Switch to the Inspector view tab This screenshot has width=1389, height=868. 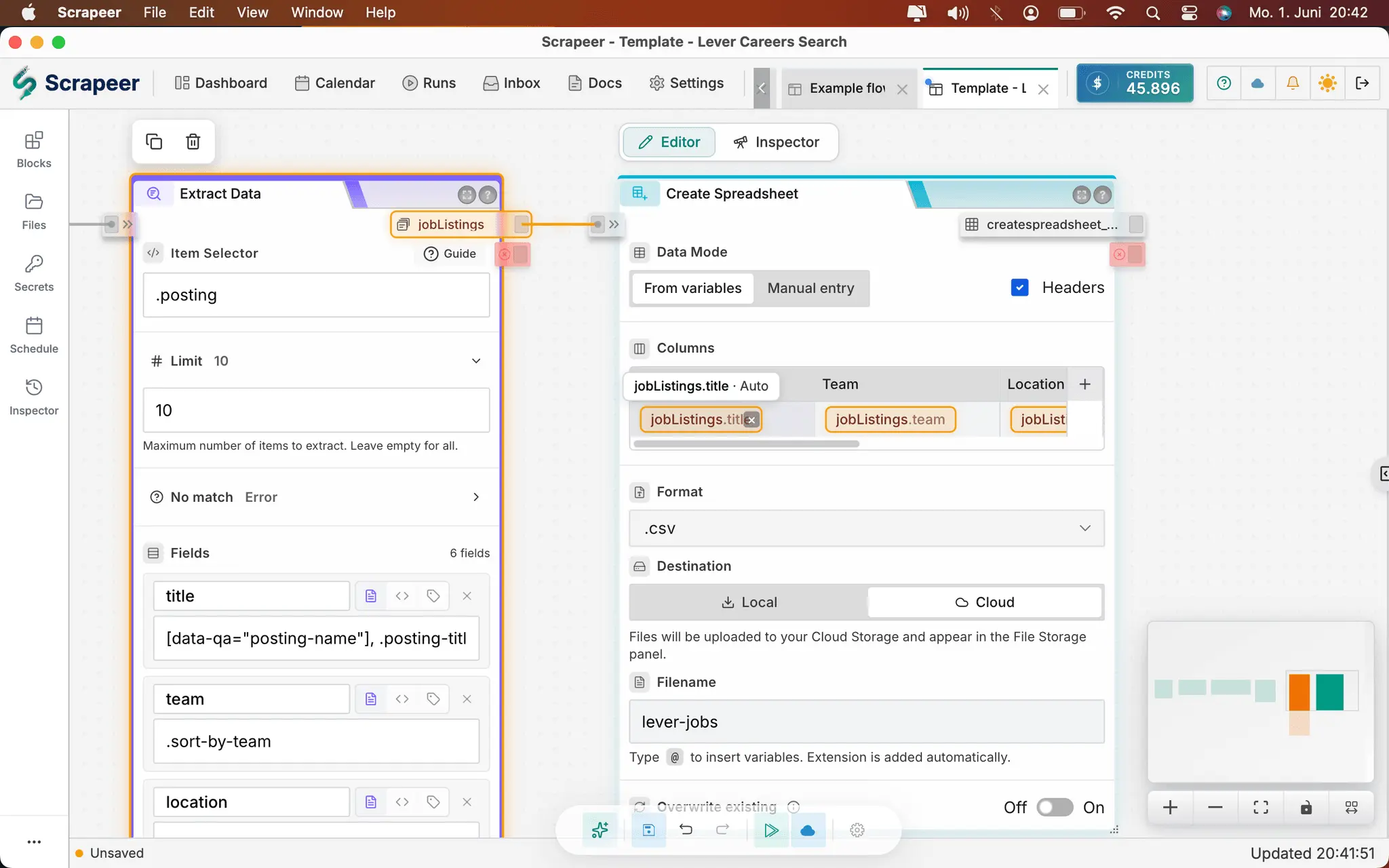[777, 142]
